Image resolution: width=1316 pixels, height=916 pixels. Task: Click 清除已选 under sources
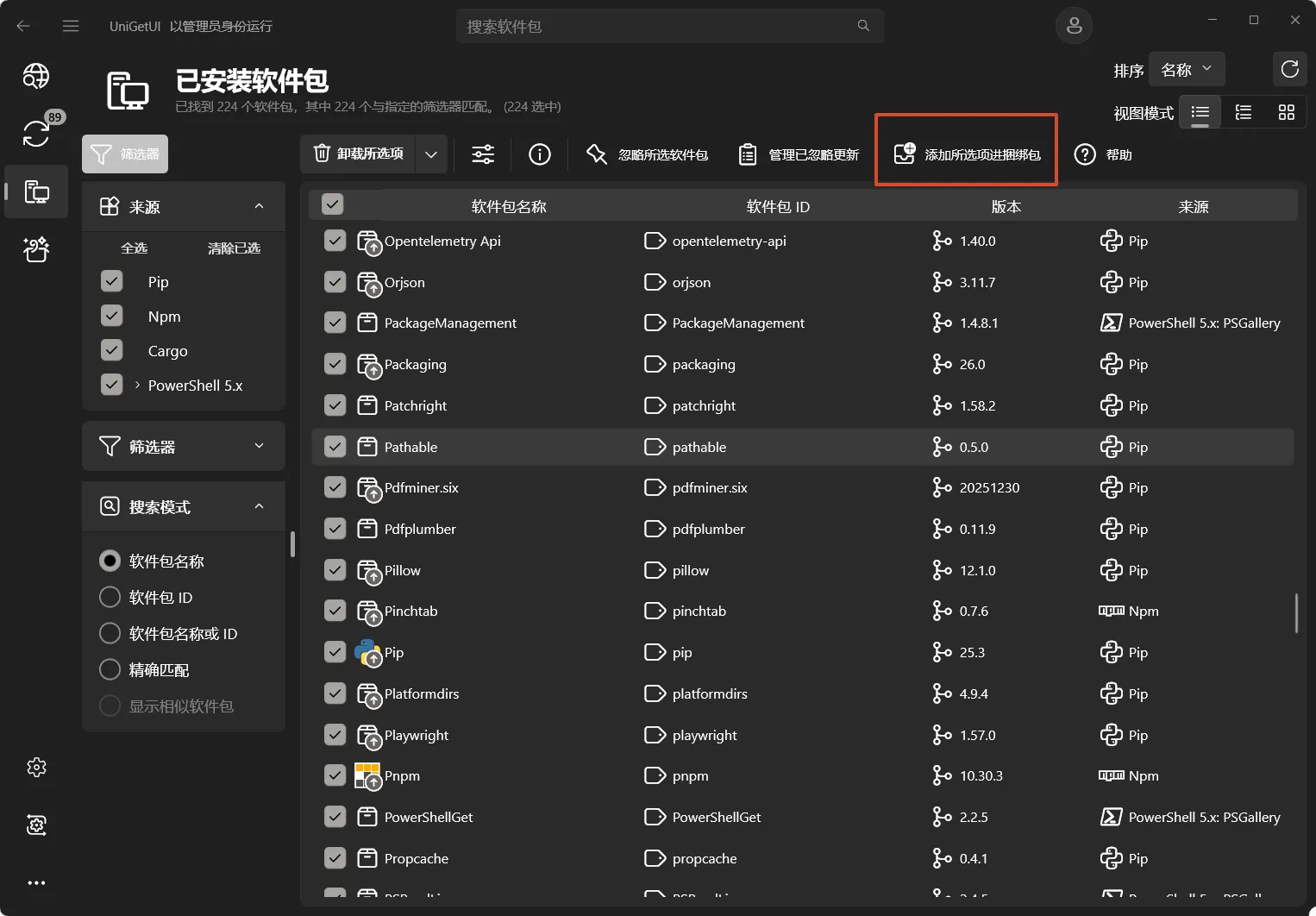234,248
